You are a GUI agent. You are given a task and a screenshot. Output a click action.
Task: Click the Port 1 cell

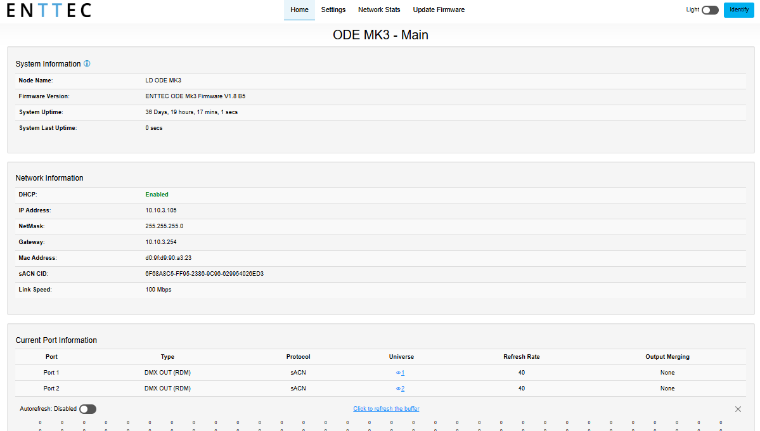(x=51, y=373)
